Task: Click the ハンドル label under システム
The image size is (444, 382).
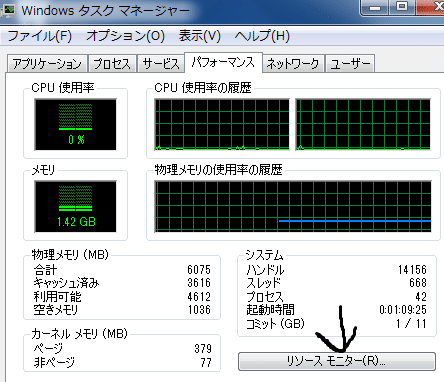Action: pyautogui.click(x=265, y=269)
